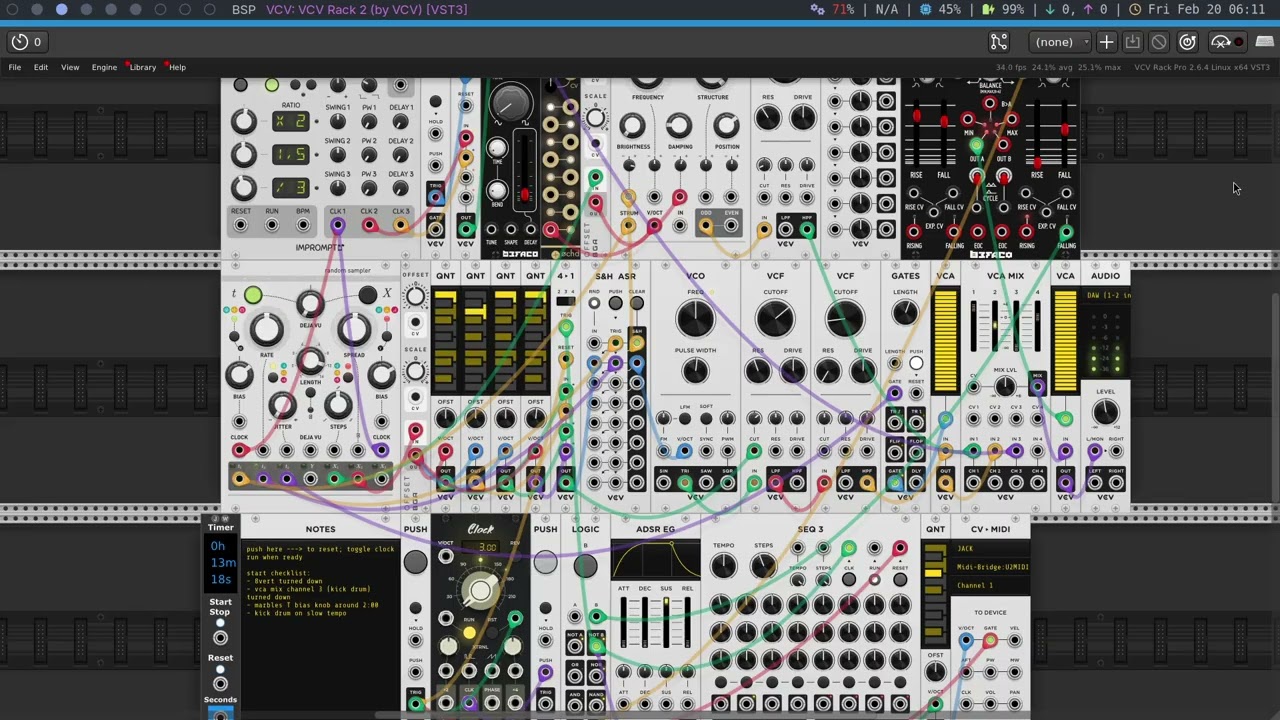1280x720 pixels.
Task: Click the SEQ 3 TEMPO knob
Action: tap(724, 566)
